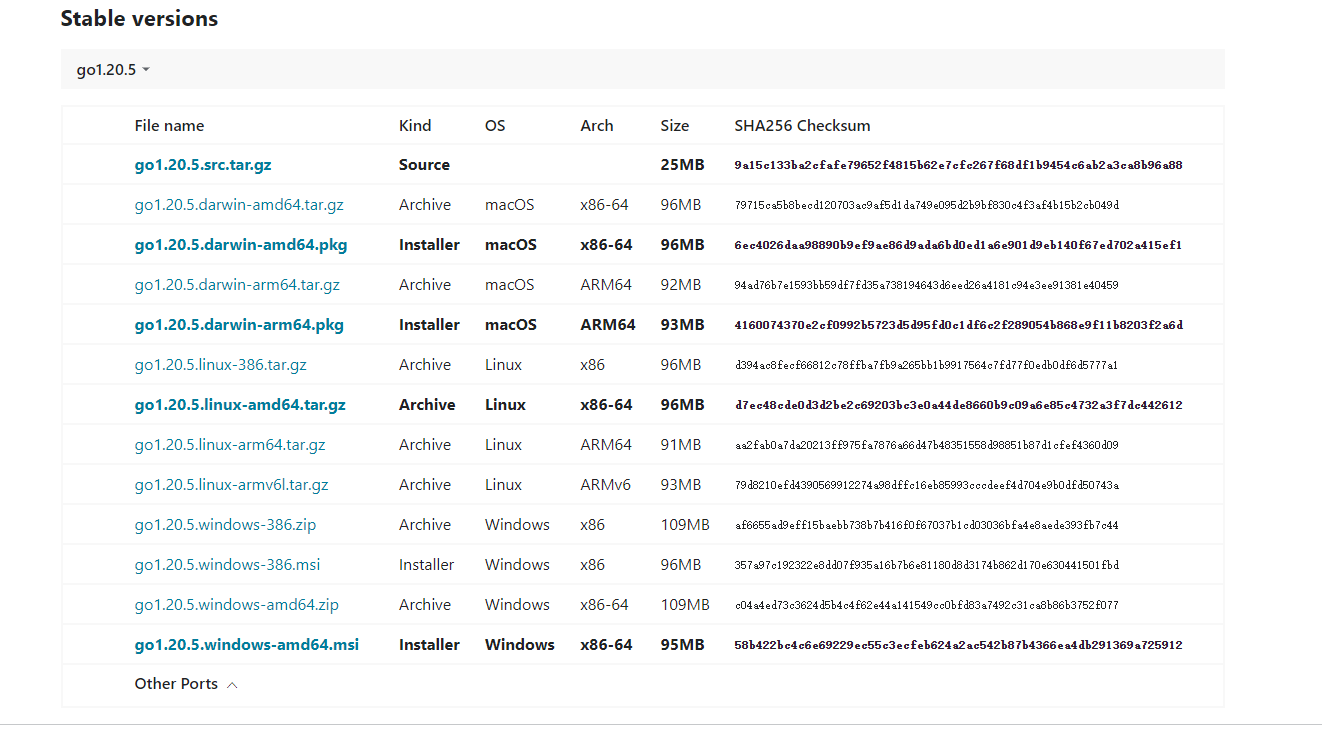Select checksum of linux-amd64.tar.gz row

point(958,405)
